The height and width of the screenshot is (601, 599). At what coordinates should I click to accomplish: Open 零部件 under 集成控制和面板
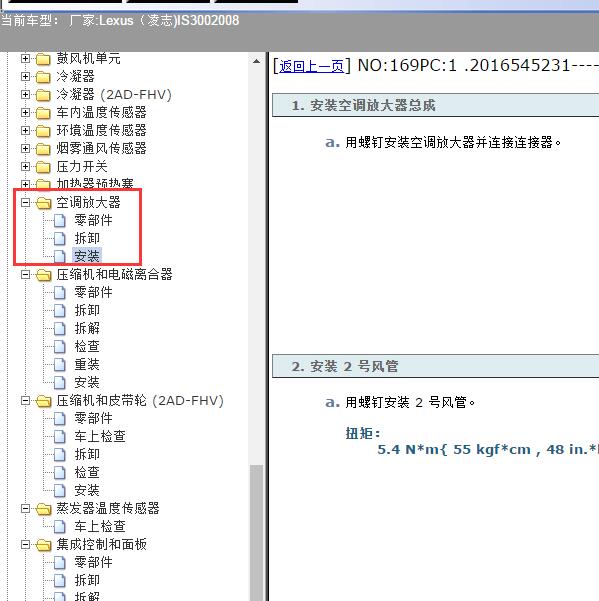pyautogui.click(x=93, y=562)
